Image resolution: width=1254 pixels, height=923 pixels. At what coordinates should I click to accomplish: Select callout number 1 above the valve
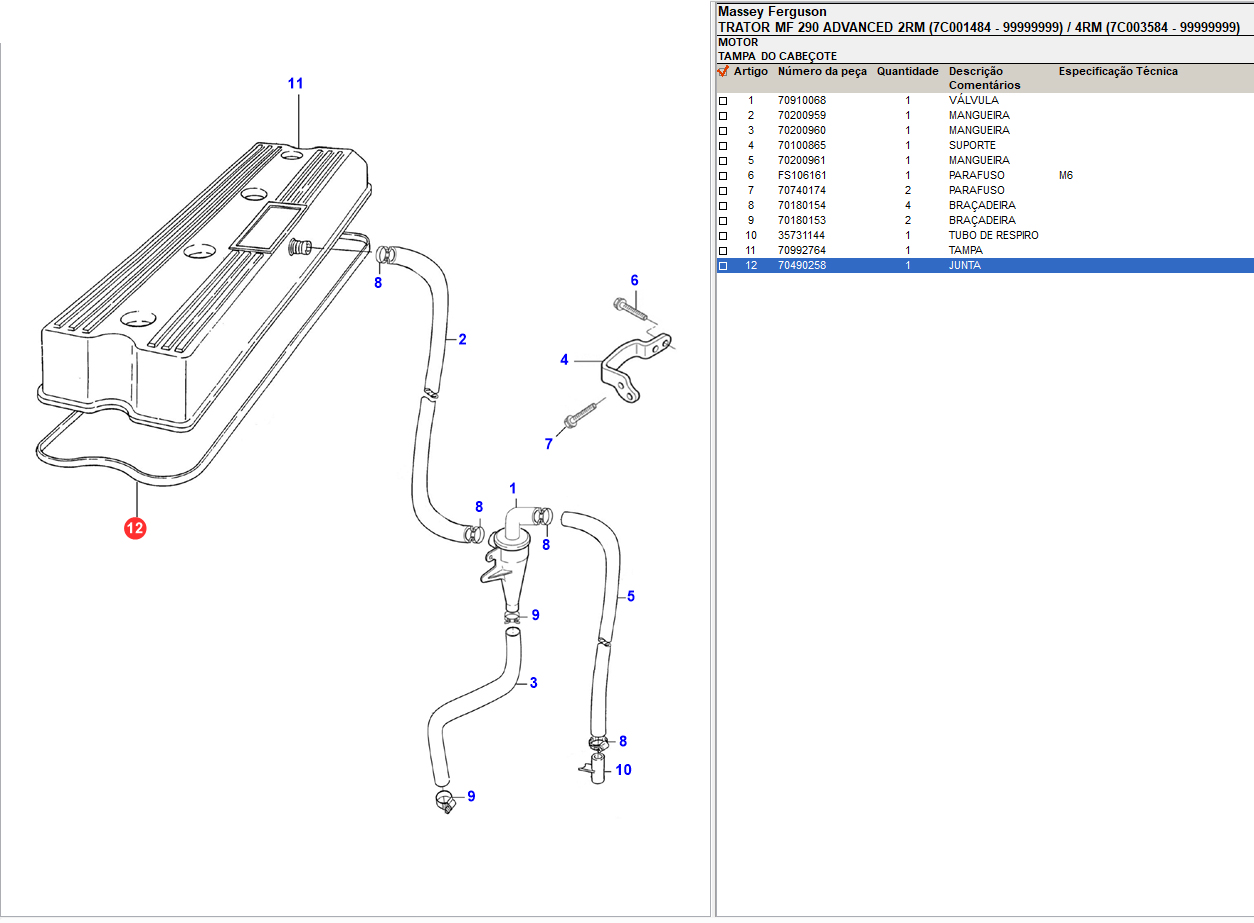(x=513, y=489)
